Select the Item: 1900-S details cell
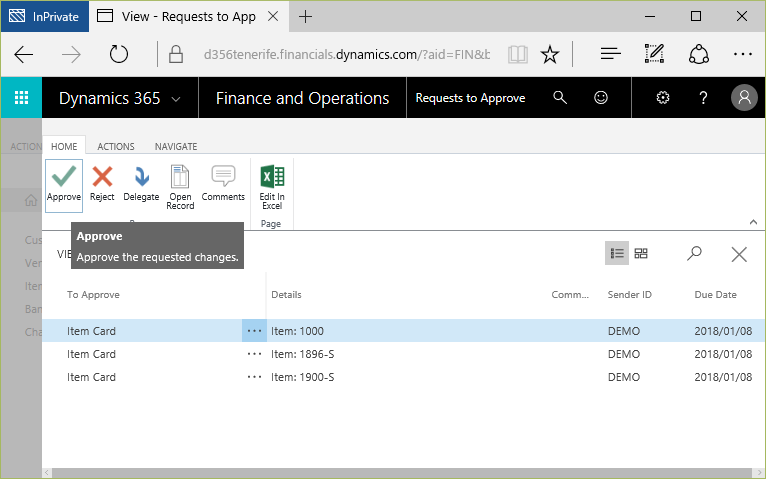Image resolution: width=766 pixels, height=479 pixels. [303, 377]
